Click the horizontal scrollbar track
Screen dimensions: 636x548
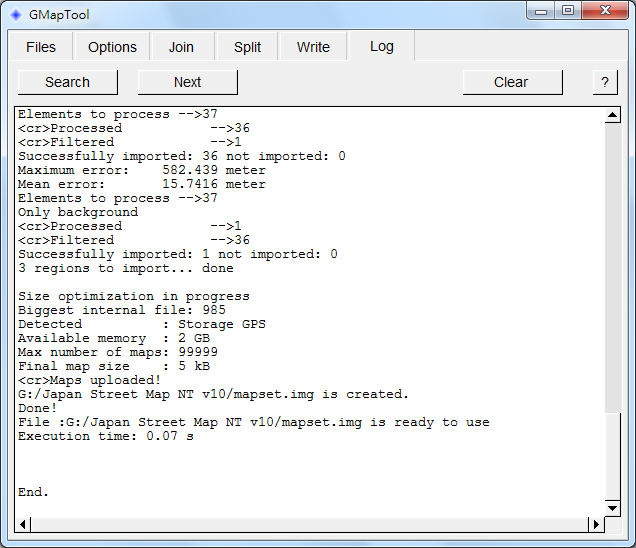pos(309,524)
